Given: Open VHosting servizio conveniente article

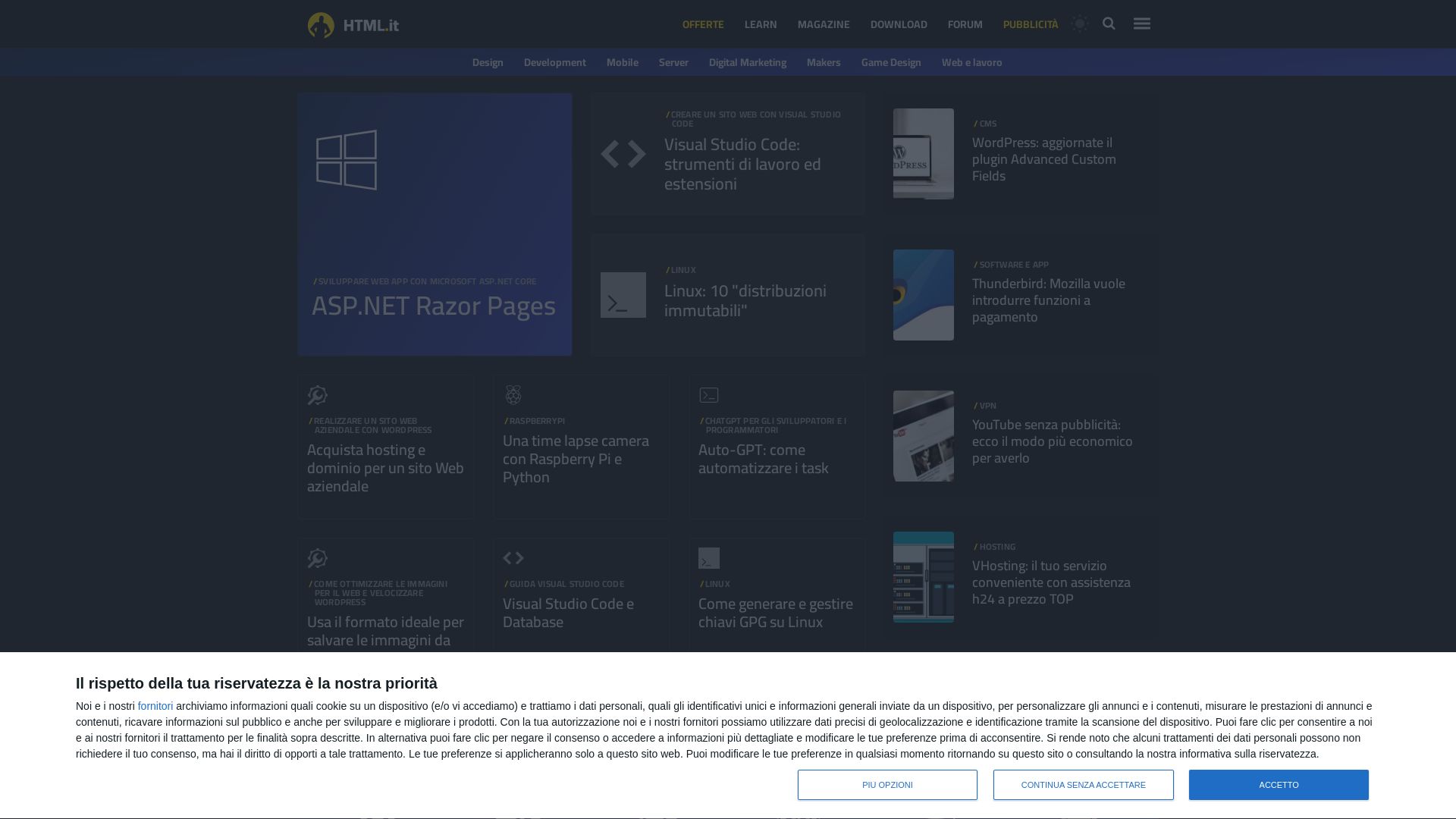Looking at the screenshot, I should [1051, 582].
